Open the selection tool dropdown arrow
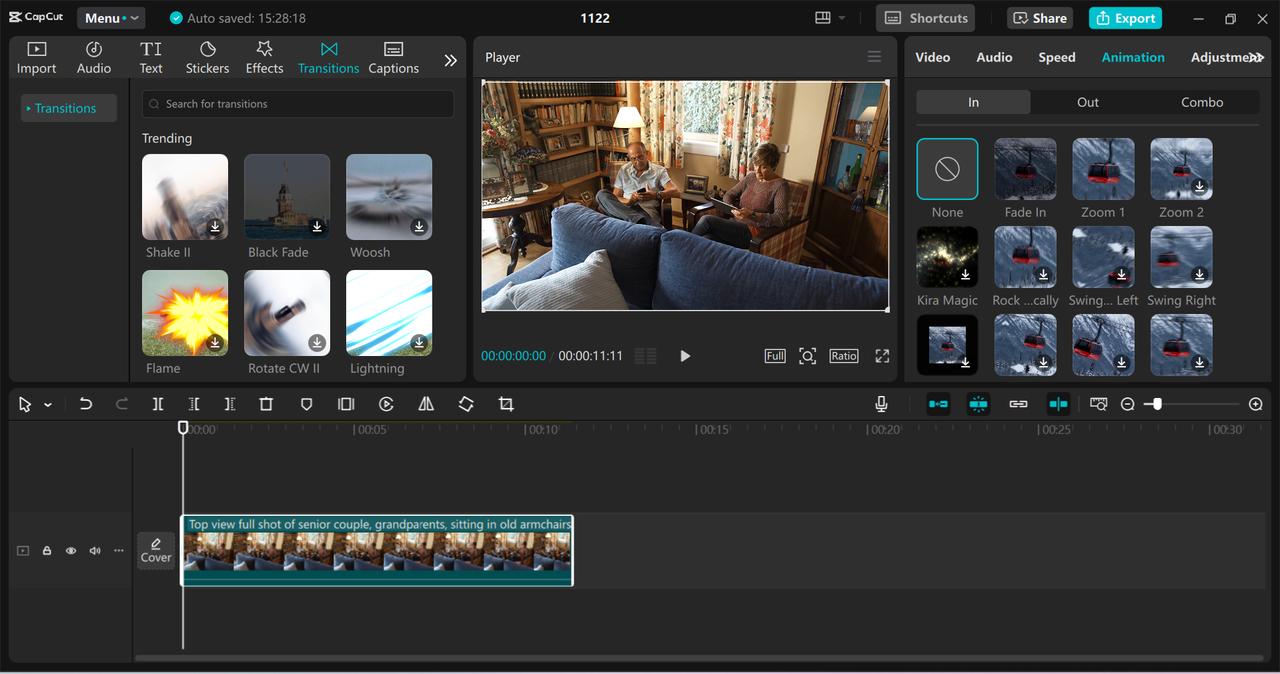 tap(47, 405)
